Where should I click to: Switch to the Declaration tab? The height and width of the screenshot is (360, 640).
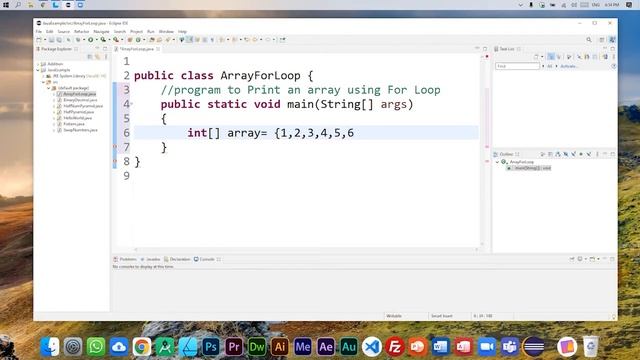[x=177, y=259]
